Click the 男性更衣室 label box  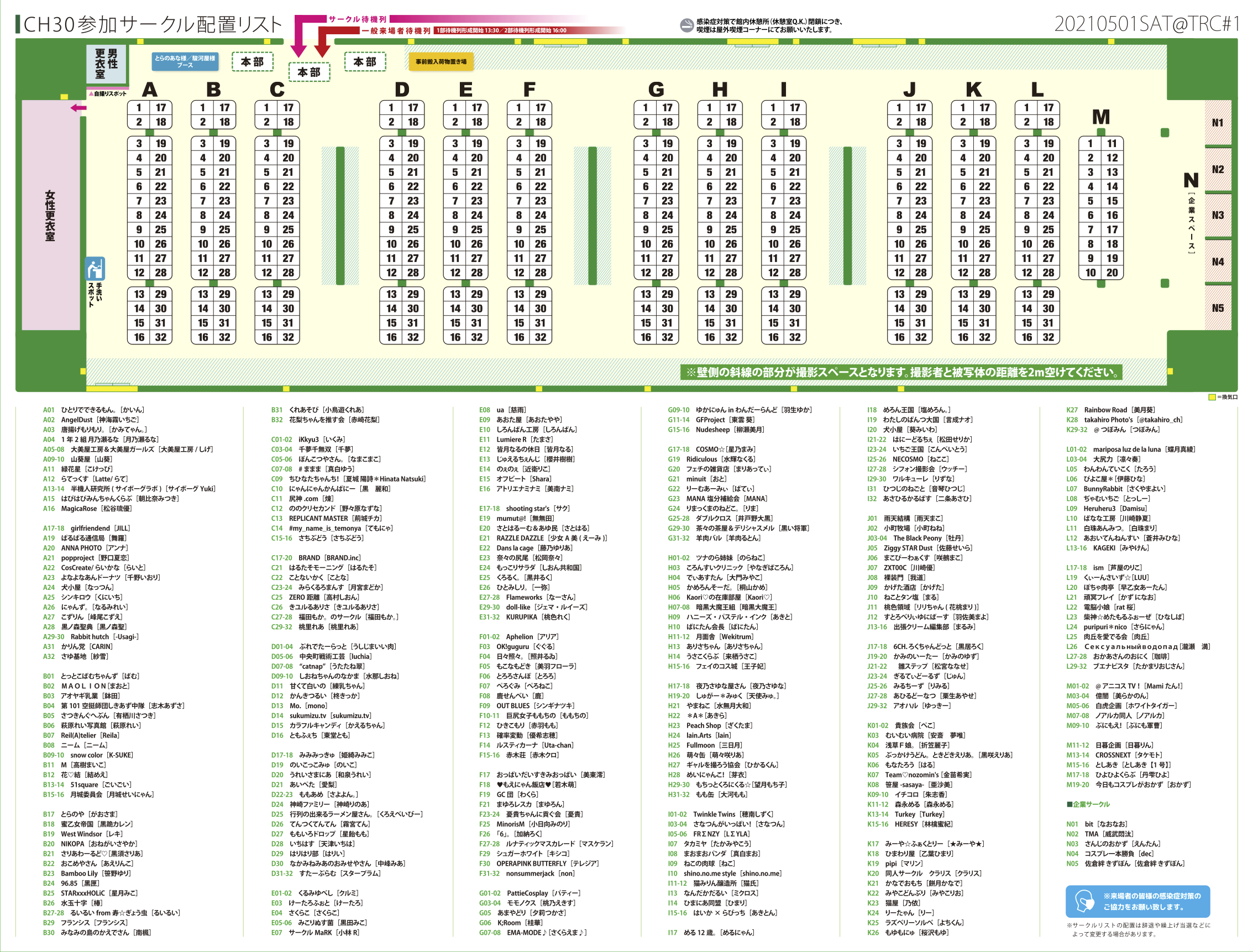tap(107, 64)
